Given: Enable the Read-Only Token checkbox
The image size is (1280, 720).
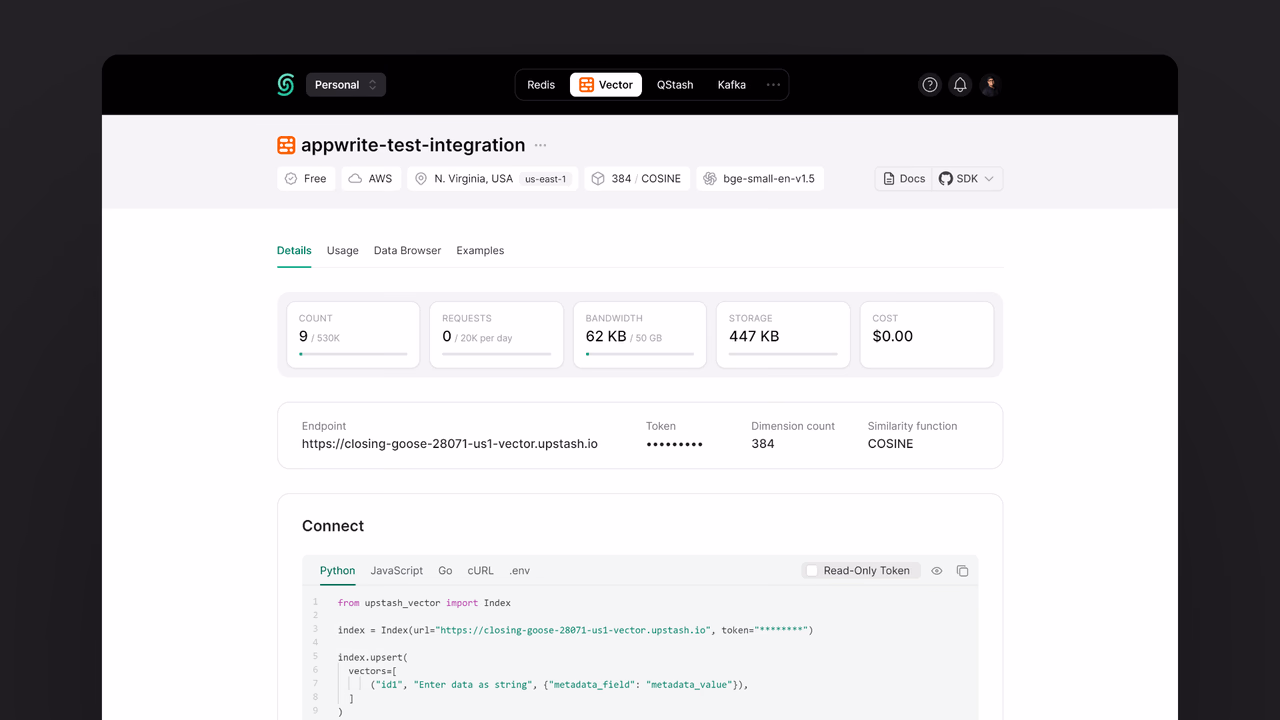Looking at the screenshot, I should click(x=812, y=571).
